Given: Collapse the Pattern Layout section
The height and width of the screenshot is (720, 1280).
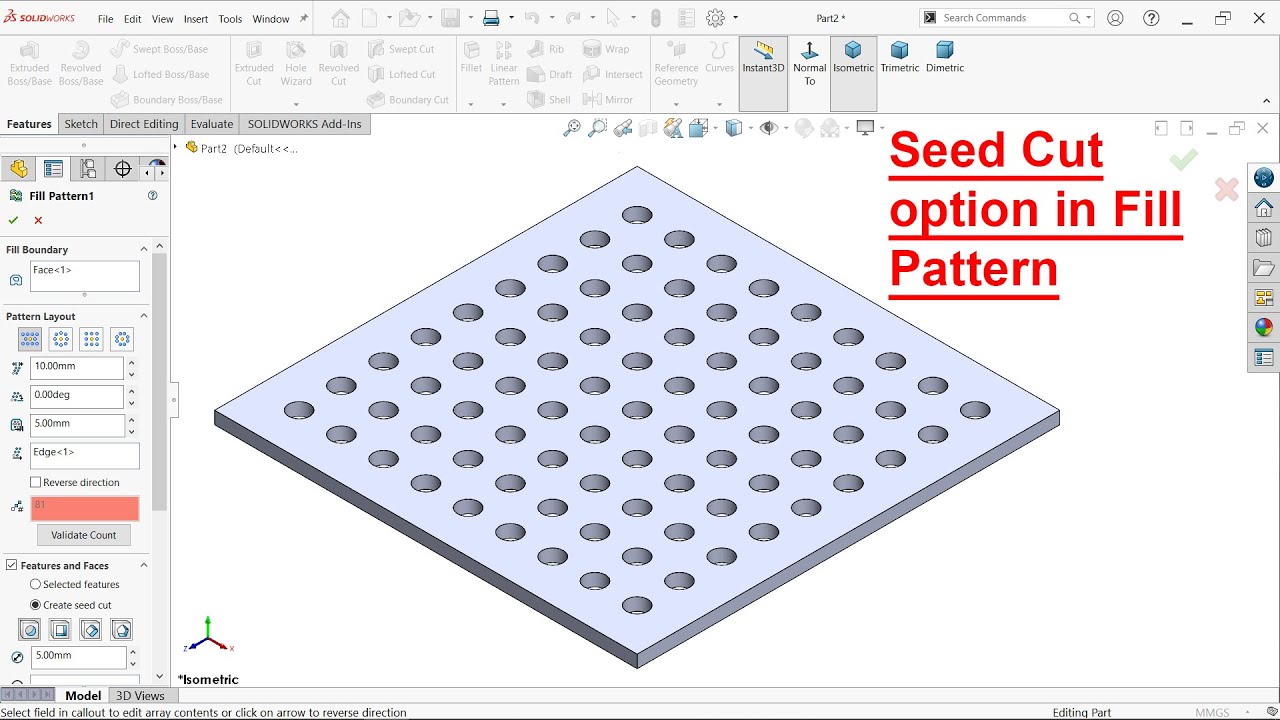Looking at the screenshot, I should tap(143, 316).
